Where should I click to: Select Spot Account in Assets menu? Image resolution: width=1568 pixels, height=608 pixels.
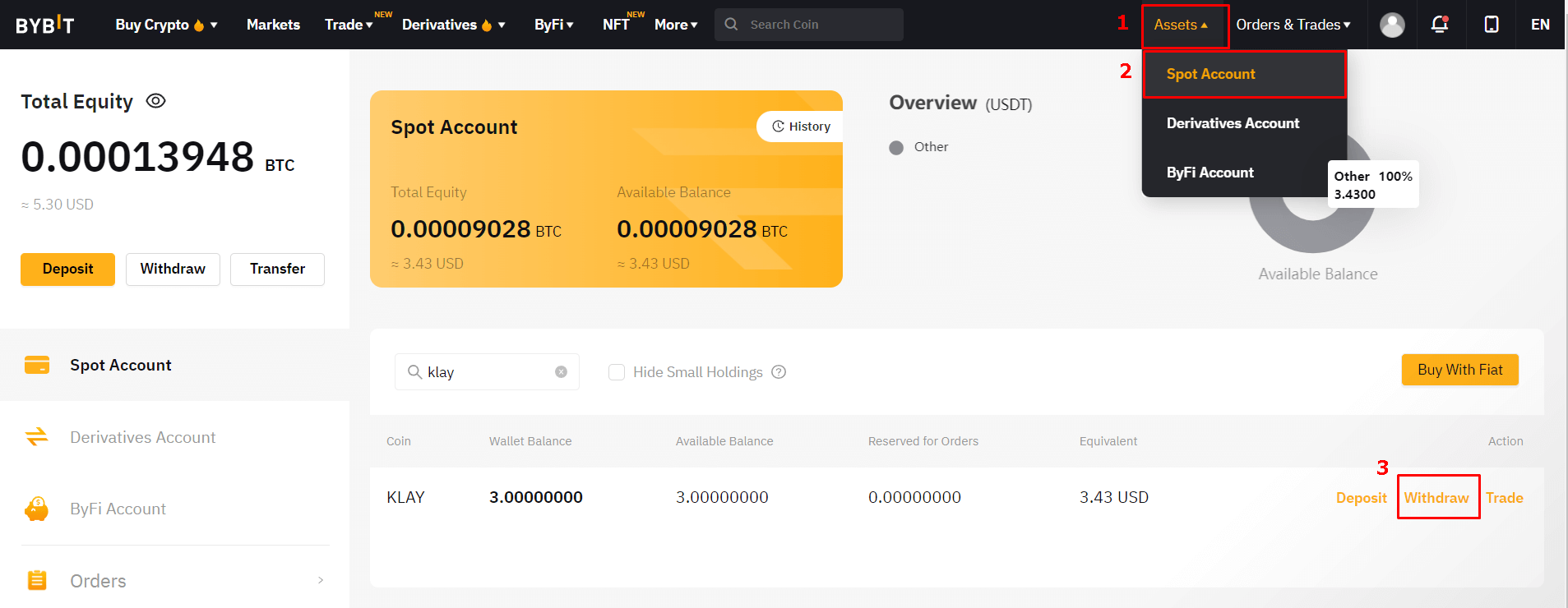[1244, 74]
